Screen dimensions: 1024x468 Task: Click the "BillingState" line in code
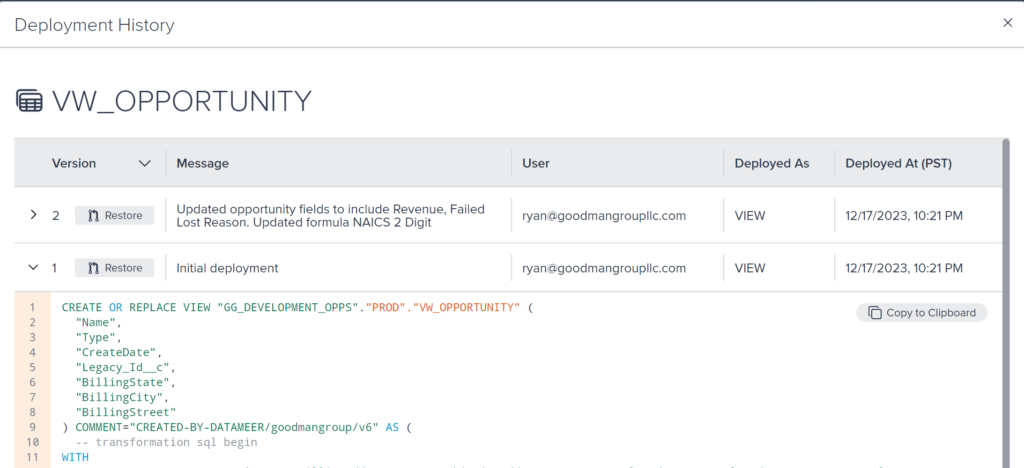tap(125, 382)
